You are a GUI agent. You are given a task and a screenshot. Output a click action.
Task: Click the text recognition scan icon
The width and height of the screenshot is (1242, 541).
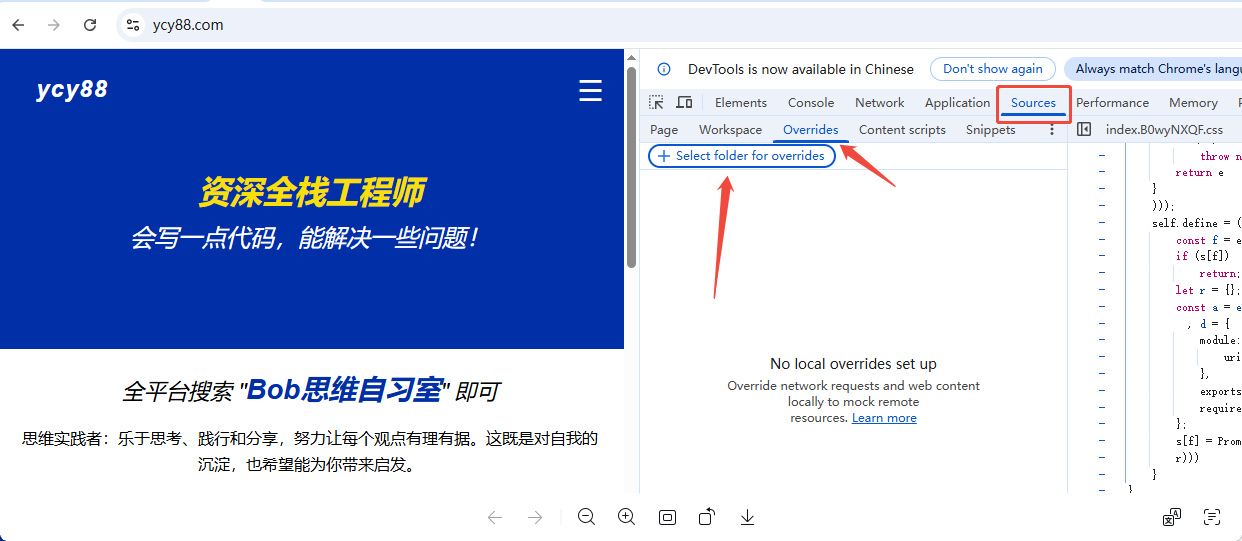pyautogui.click(x=1212, y=517)
